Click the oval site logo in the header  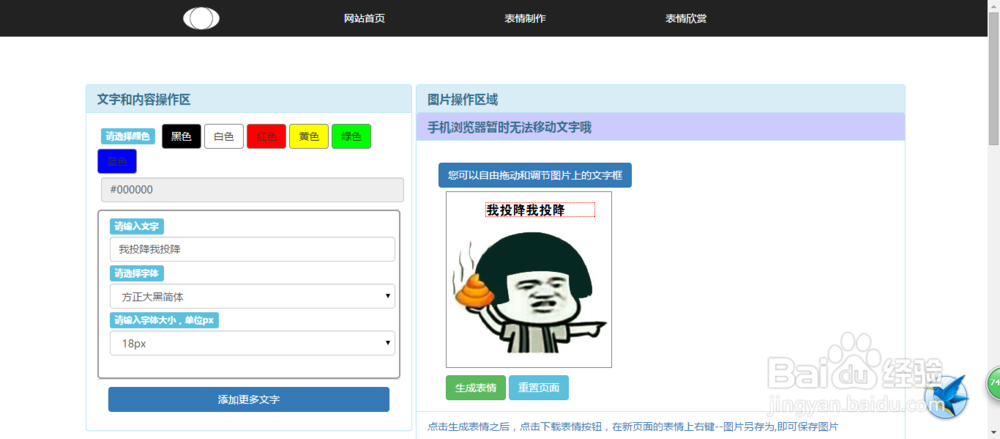pos(202,19)
